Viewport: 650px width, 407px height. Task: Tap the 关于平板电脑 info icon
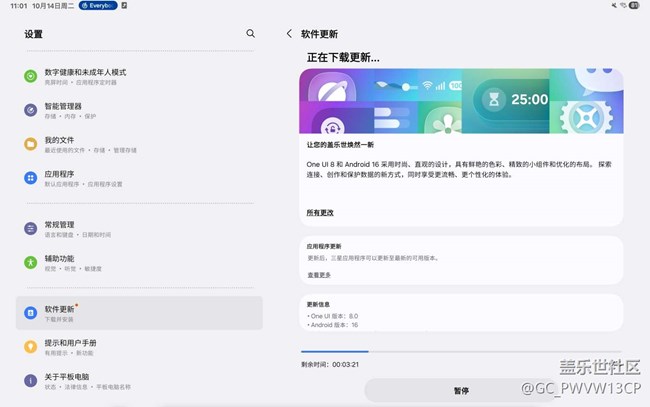click(x=31, y=380)
